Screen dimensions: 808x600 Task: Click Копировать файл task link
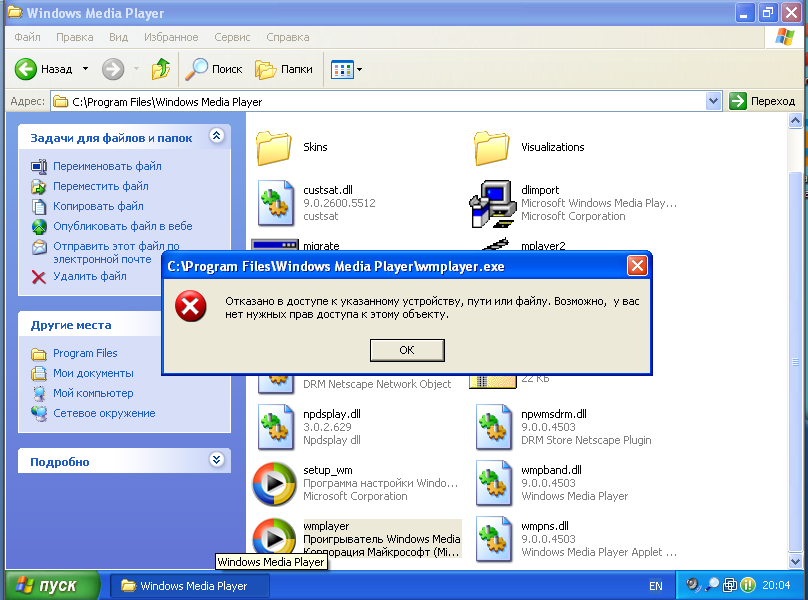(x=98, y=206)
